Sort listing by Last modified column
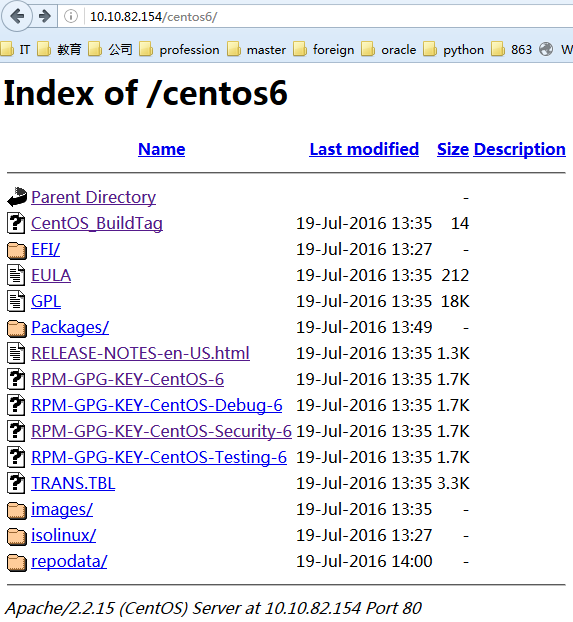 [364, 149]
